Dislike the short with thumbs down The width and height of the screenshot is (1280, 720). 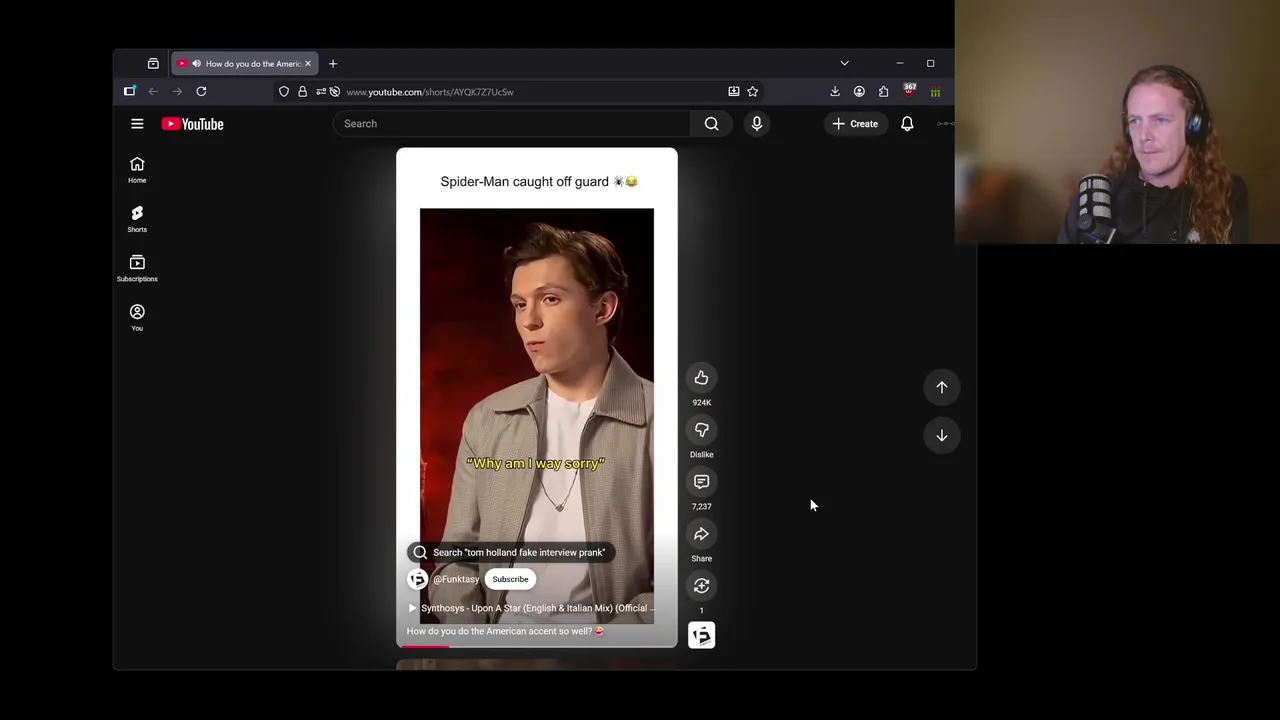tap(701, 430)
